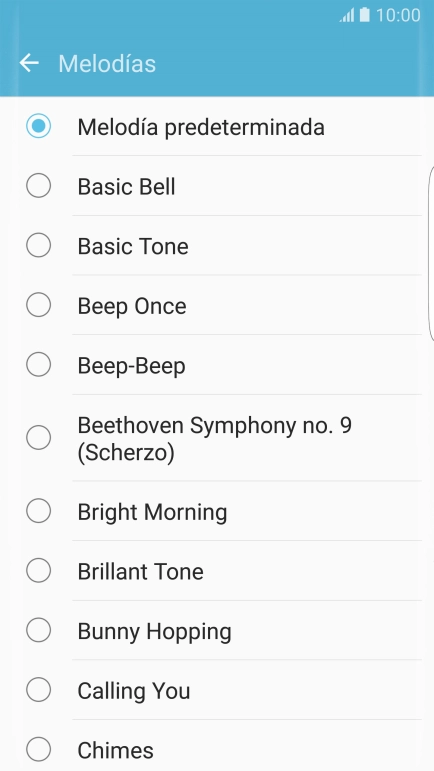Tap the Calling You ringtone label

coord(134,691)
